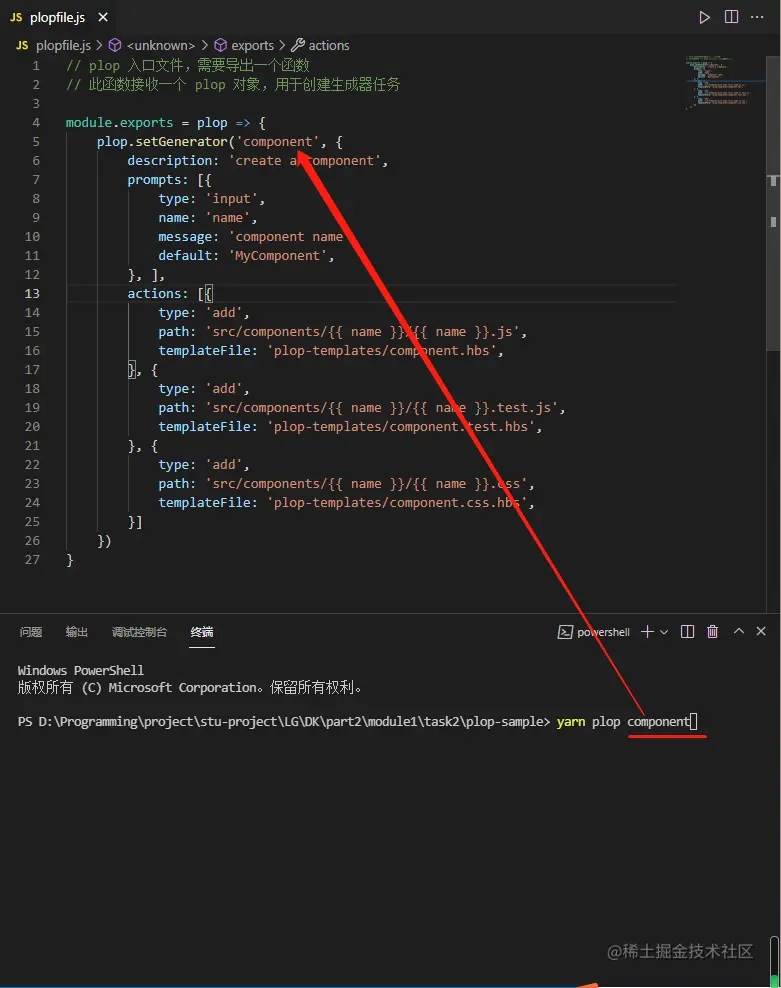The width and height of the screenshot is (781, 988).
Task: Select the powershell terminal label
Action: (x=603, y=632)
